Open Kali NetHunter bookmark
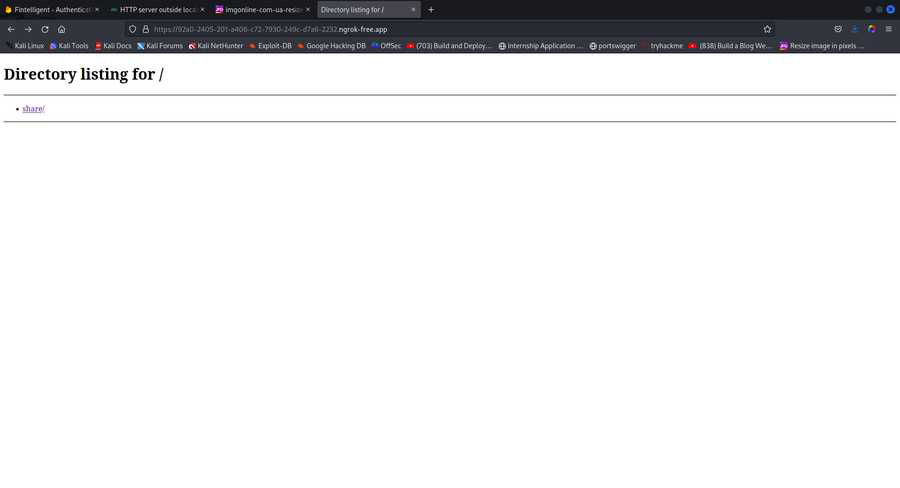The image size is (900, 488). [x=216, y=46]
